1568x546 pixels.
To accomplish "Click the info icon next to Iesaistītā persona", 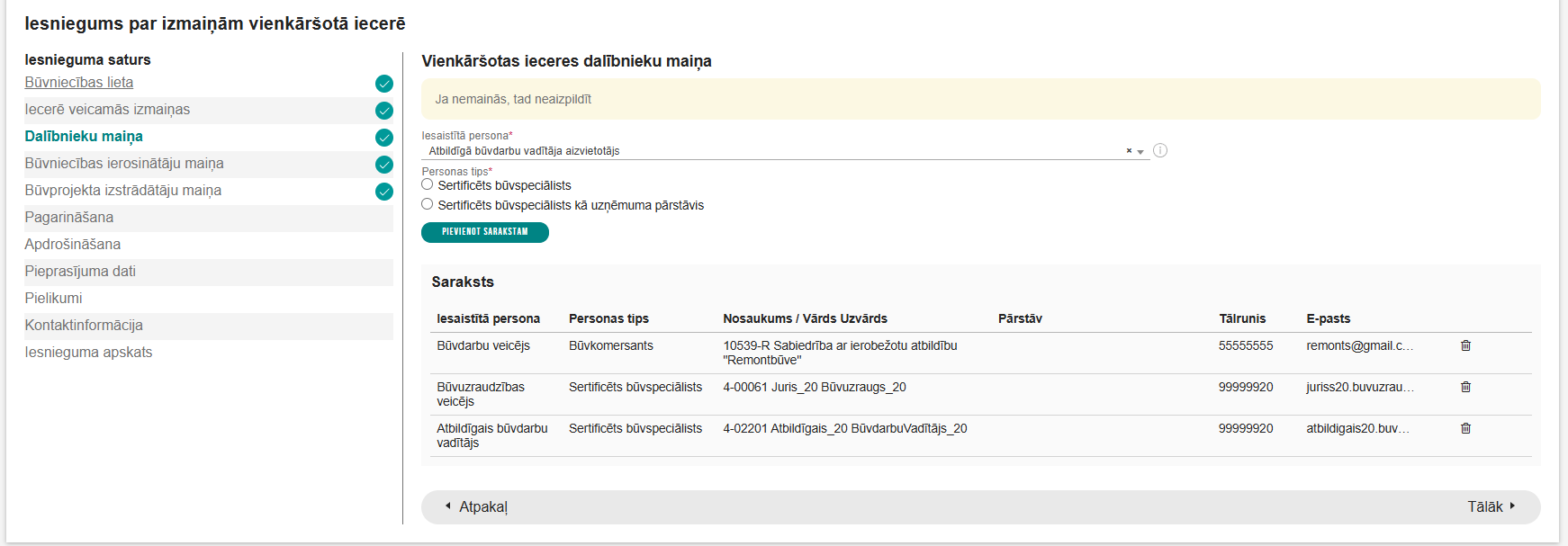I will pyautogui.click(x=1160, y=150).
